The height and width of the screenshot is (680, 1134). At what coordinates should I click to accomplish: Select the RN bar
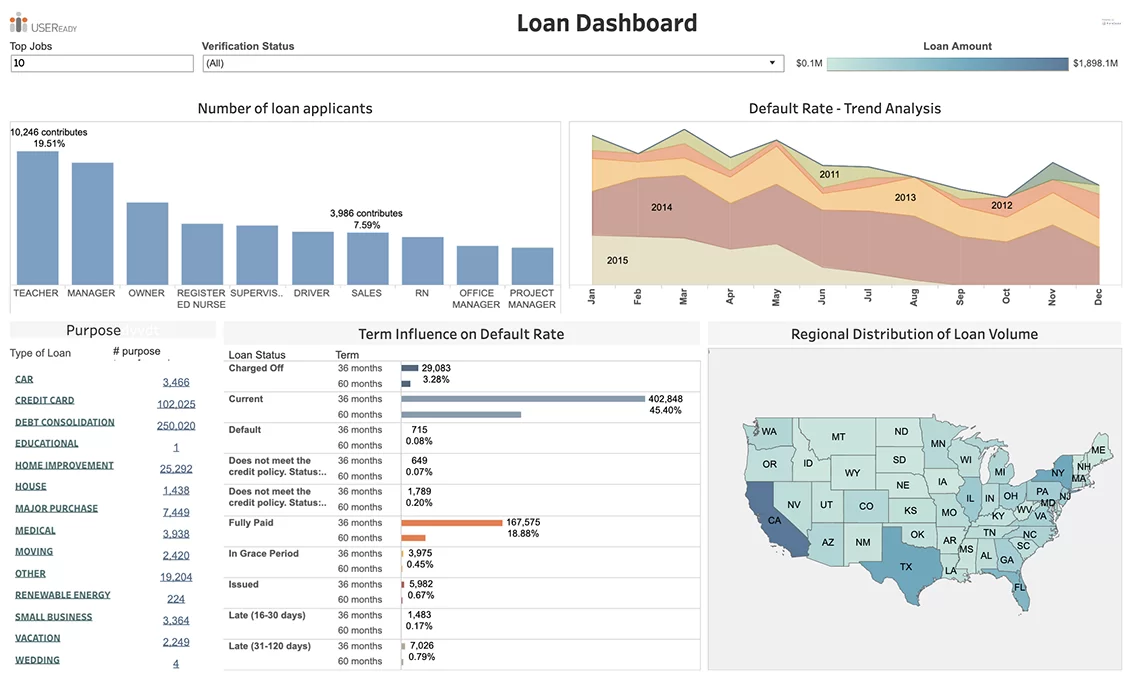click(422, 260)
